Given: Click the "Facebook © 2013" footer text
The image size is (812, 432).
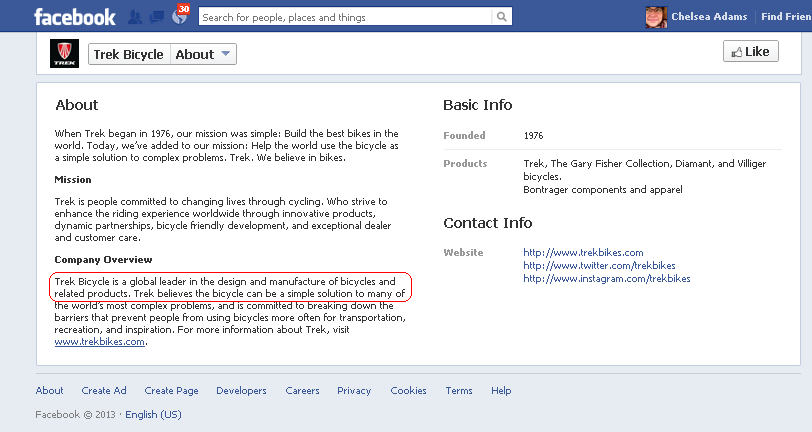Looking at the screenshot, I should click(x=75, y=414).
